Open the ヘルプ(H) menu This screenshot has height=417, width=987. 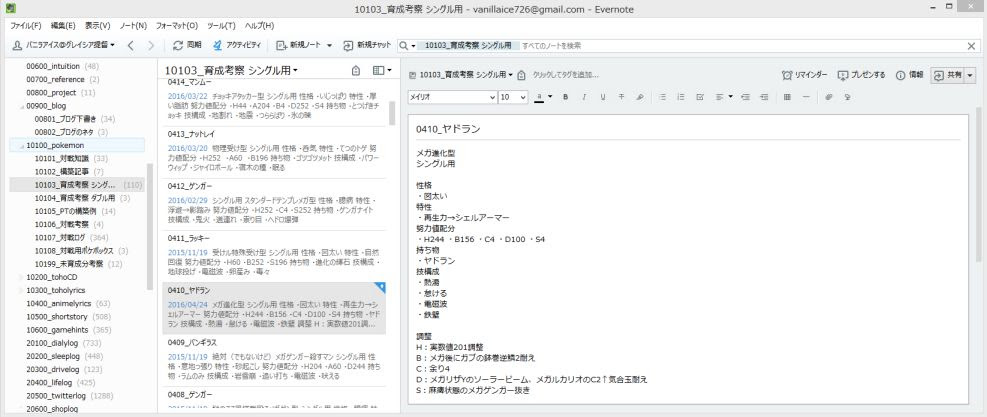259,26
